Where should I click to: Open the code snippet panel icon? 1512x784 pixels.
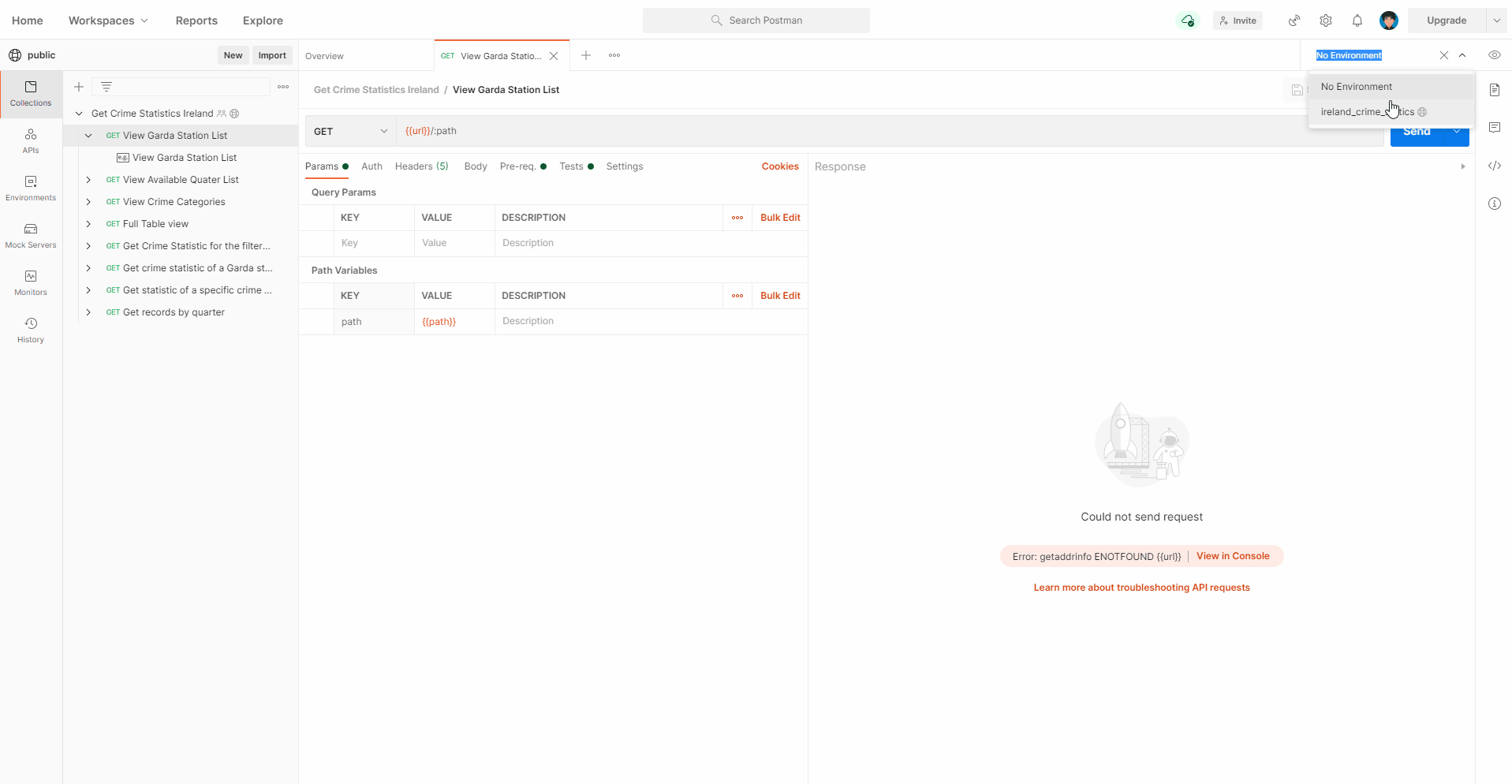tap(1495, 166)
